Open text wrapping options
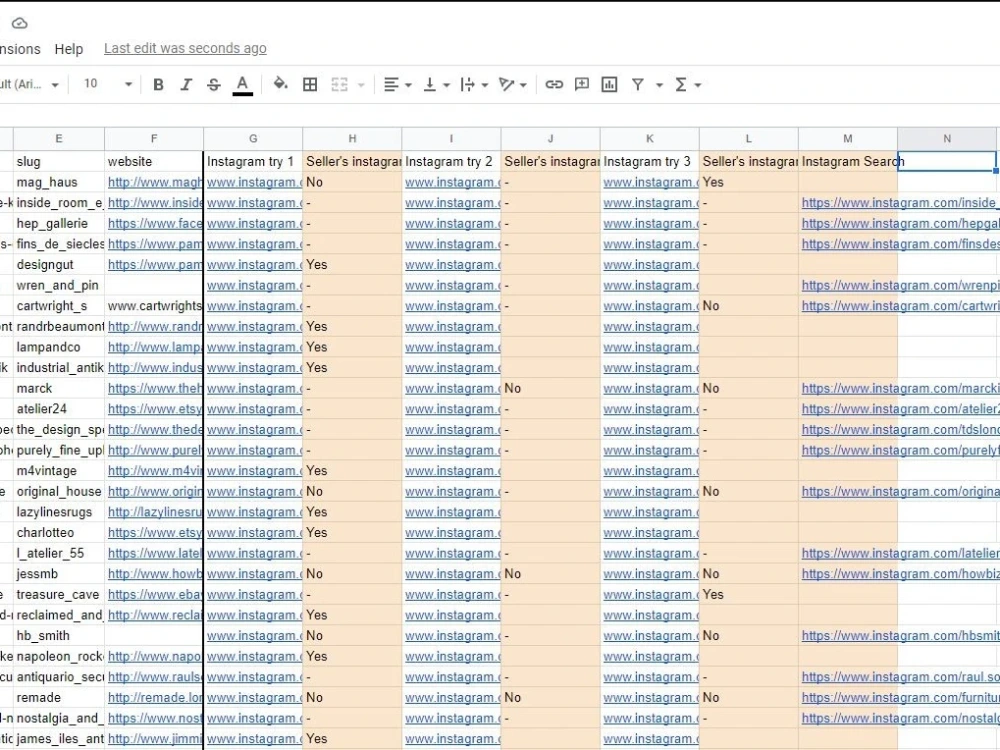This screenshot has height=750, width=1000. click(467, 84)
